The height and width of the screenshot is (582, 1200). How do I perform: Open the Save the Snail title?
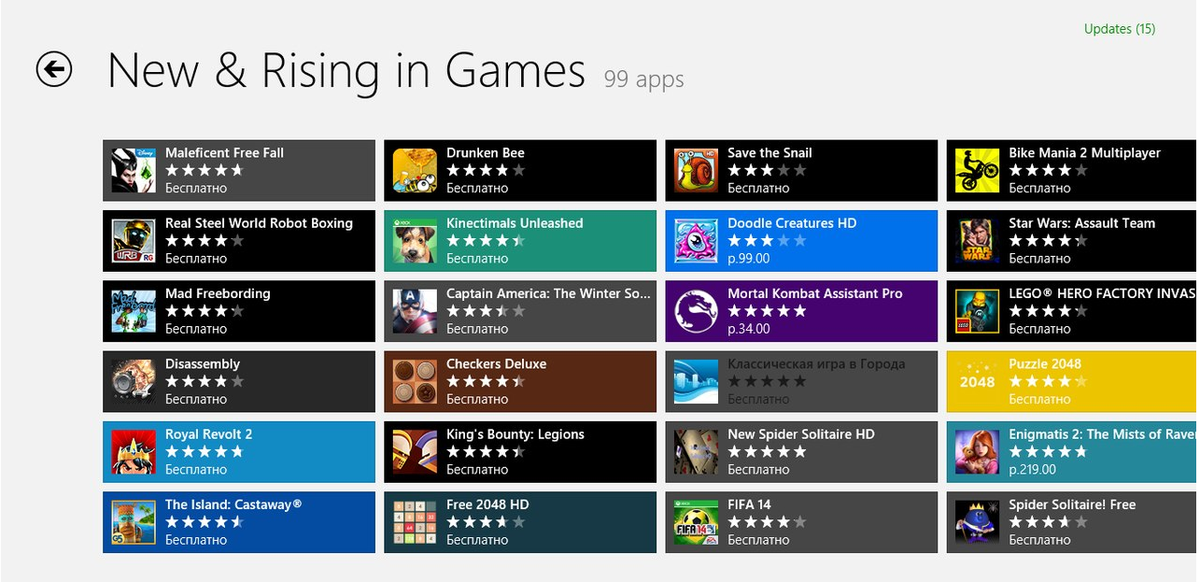pos(769,153)
